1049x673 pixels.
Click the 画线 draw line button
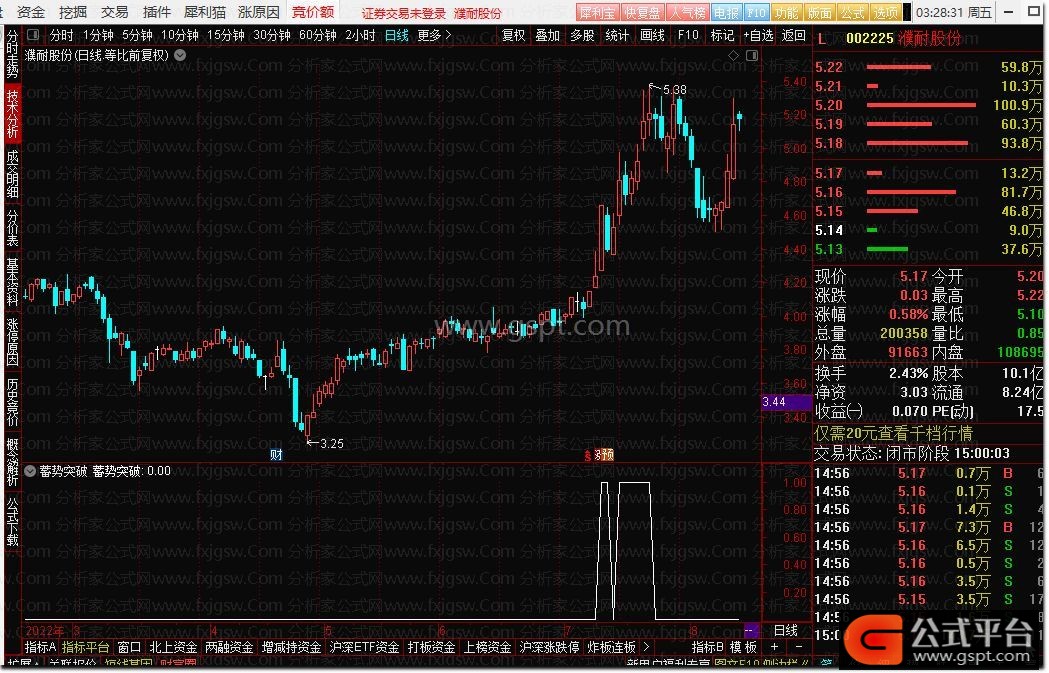click(x=652, y=35)
